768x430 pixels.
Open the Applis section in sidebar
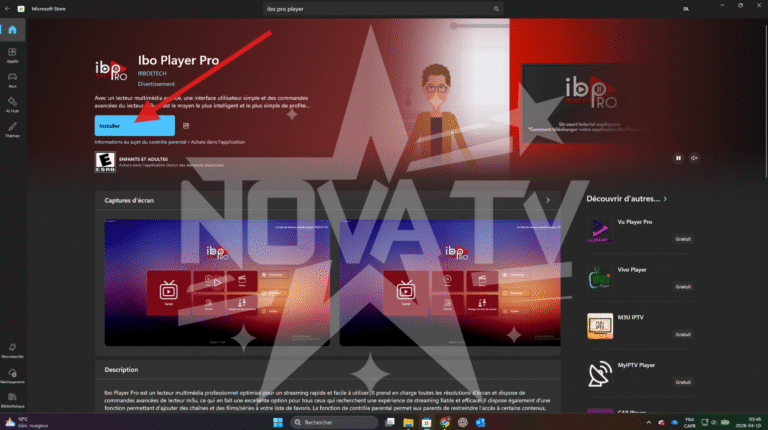click(x=12, y=54)
